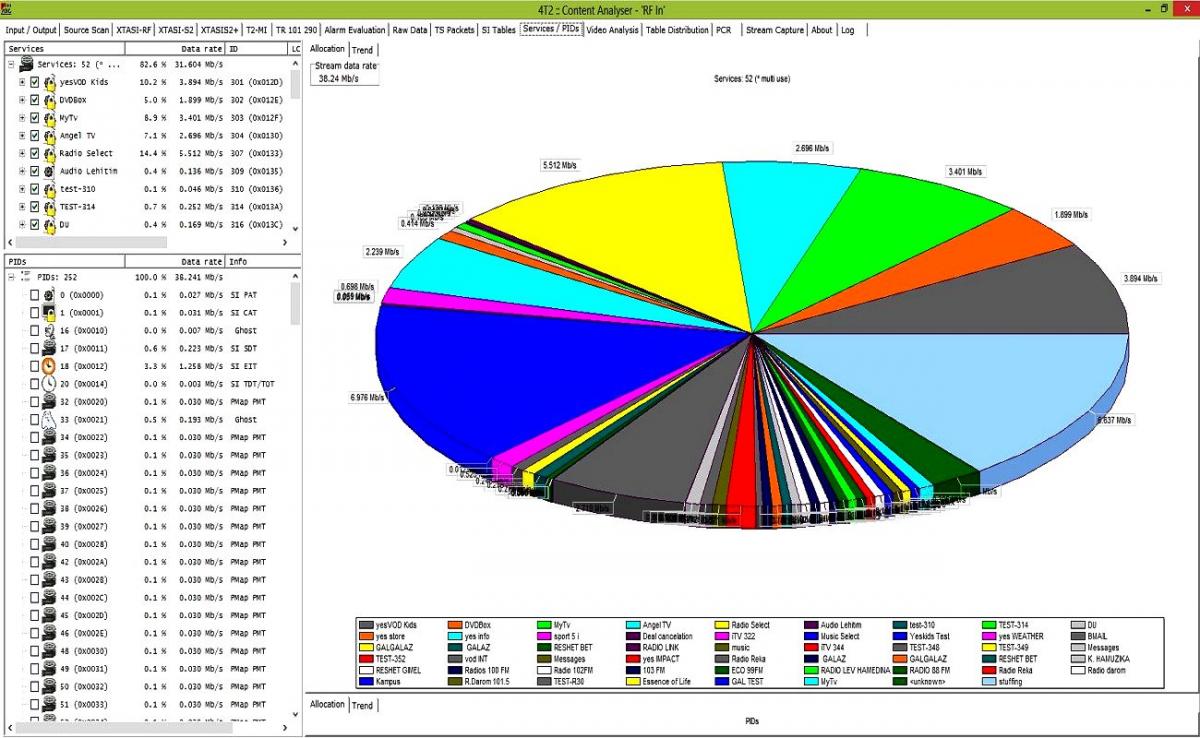The height and width of the screenshot is (738, 1200).
Task: Click the Info column header
Action: coord(263,261)
